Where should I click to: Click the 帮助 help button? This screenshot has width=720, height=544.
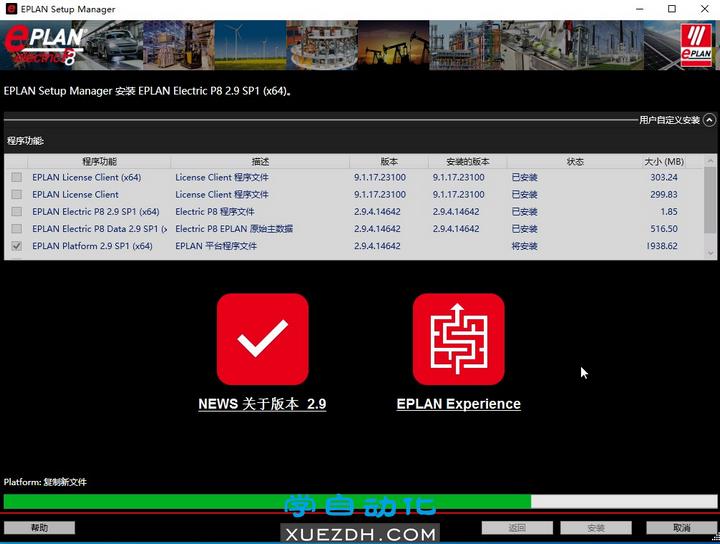tap(39, 527)
